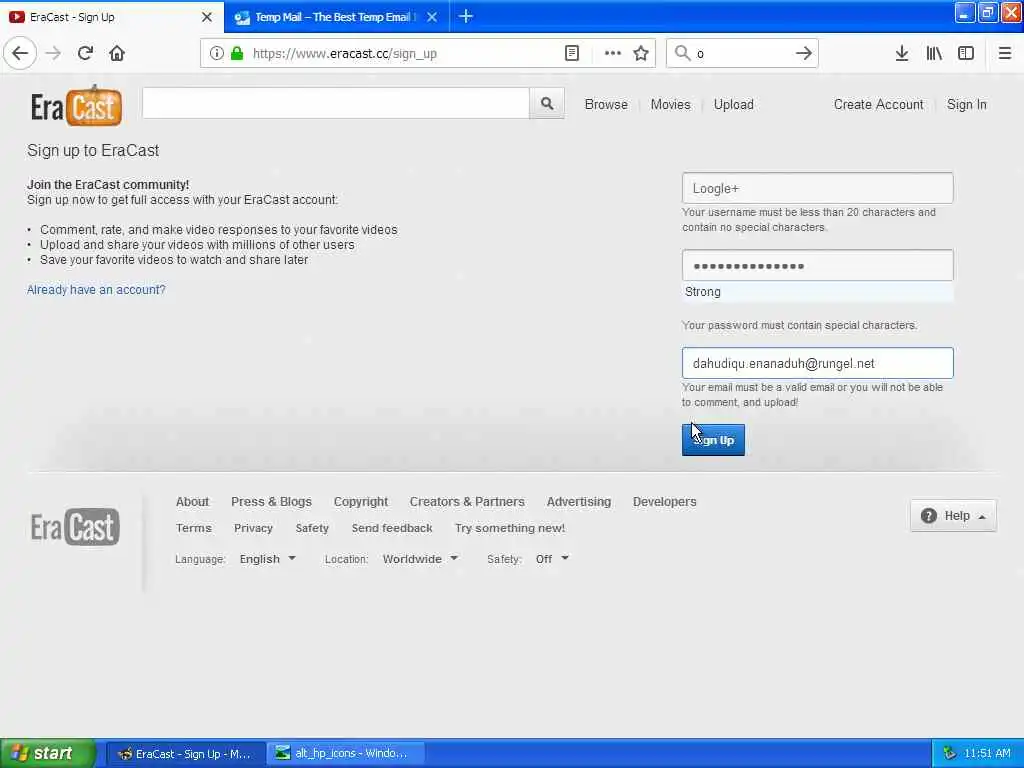Click the EraCast logo in header

76,105
